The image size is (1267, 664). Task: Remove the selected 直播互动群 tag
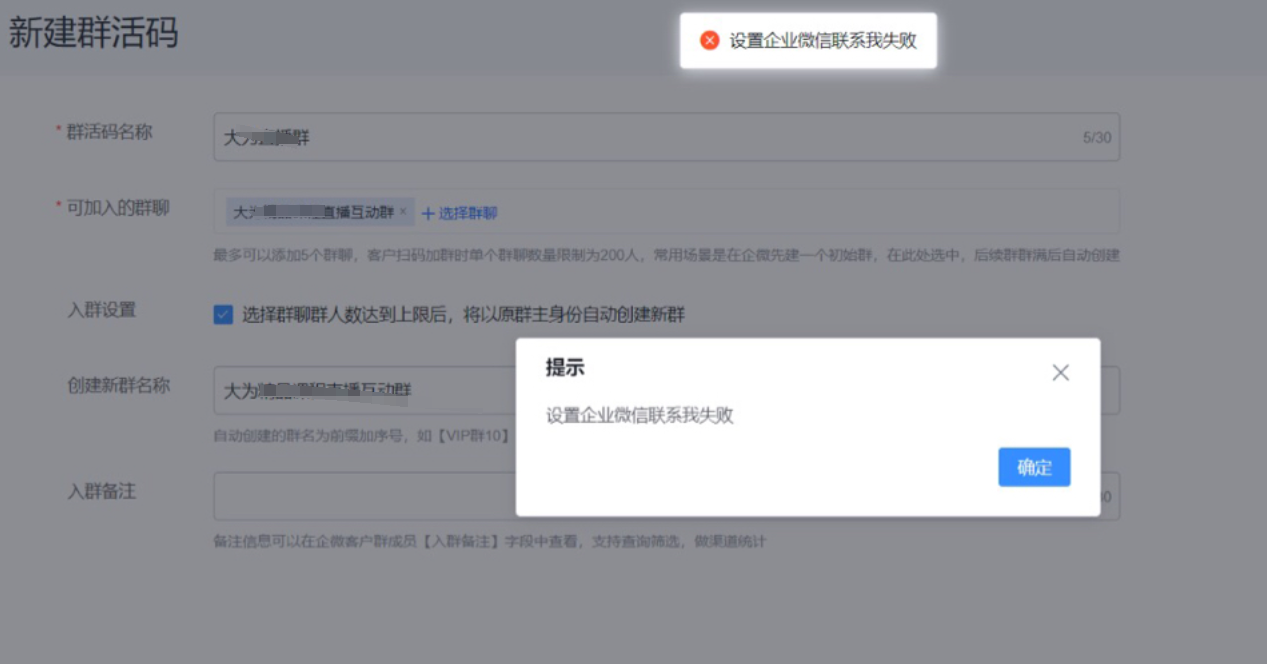point(403,212)
